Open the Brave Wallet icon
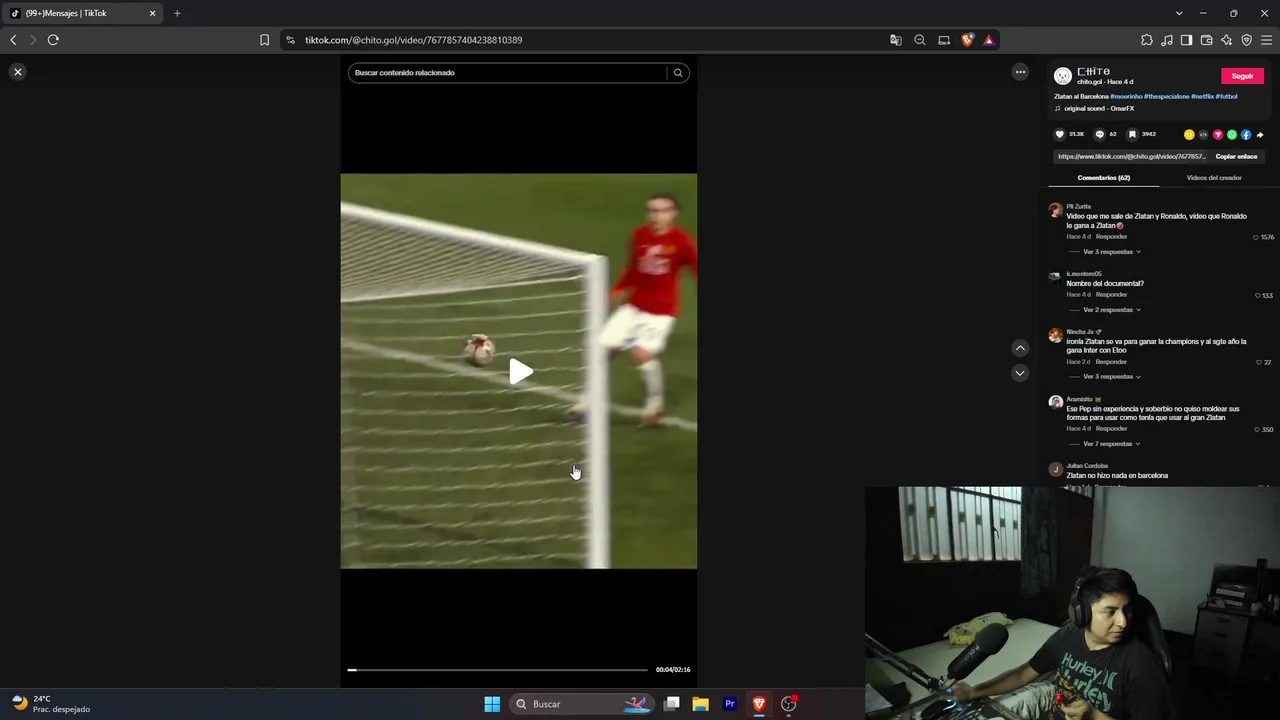The width and height of the screenshot is (1280, 720). (1206, 40)
